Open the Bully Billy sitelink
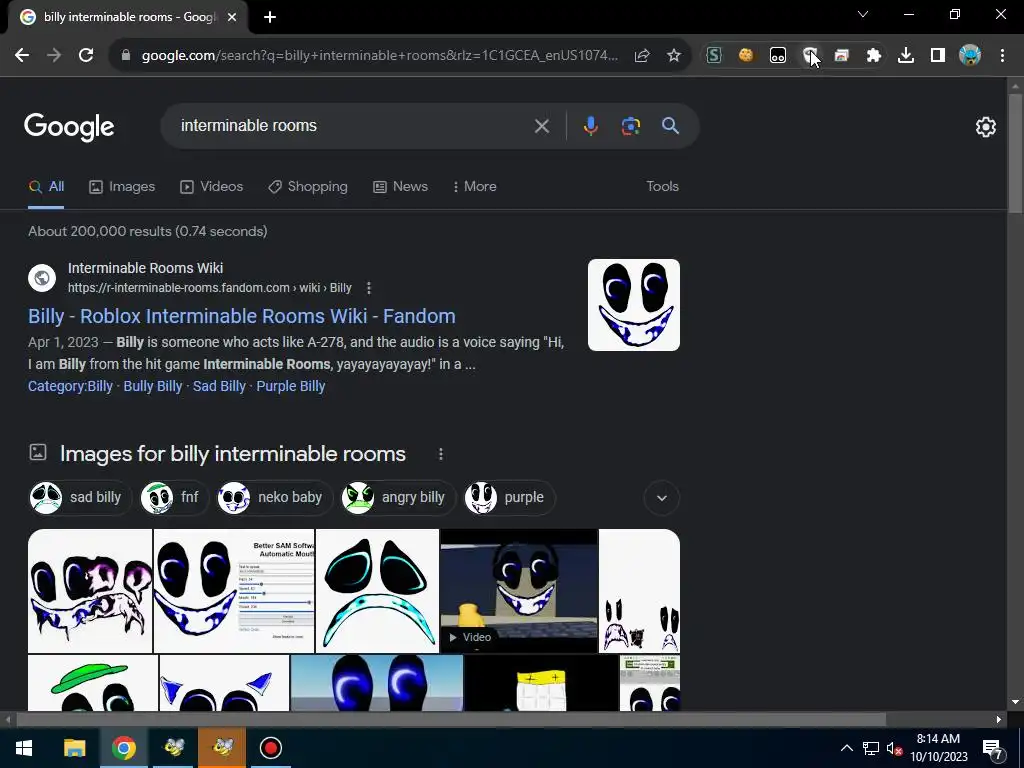Image resolution: width=1024 pixels, height=768 pixels. click(153, 387)
